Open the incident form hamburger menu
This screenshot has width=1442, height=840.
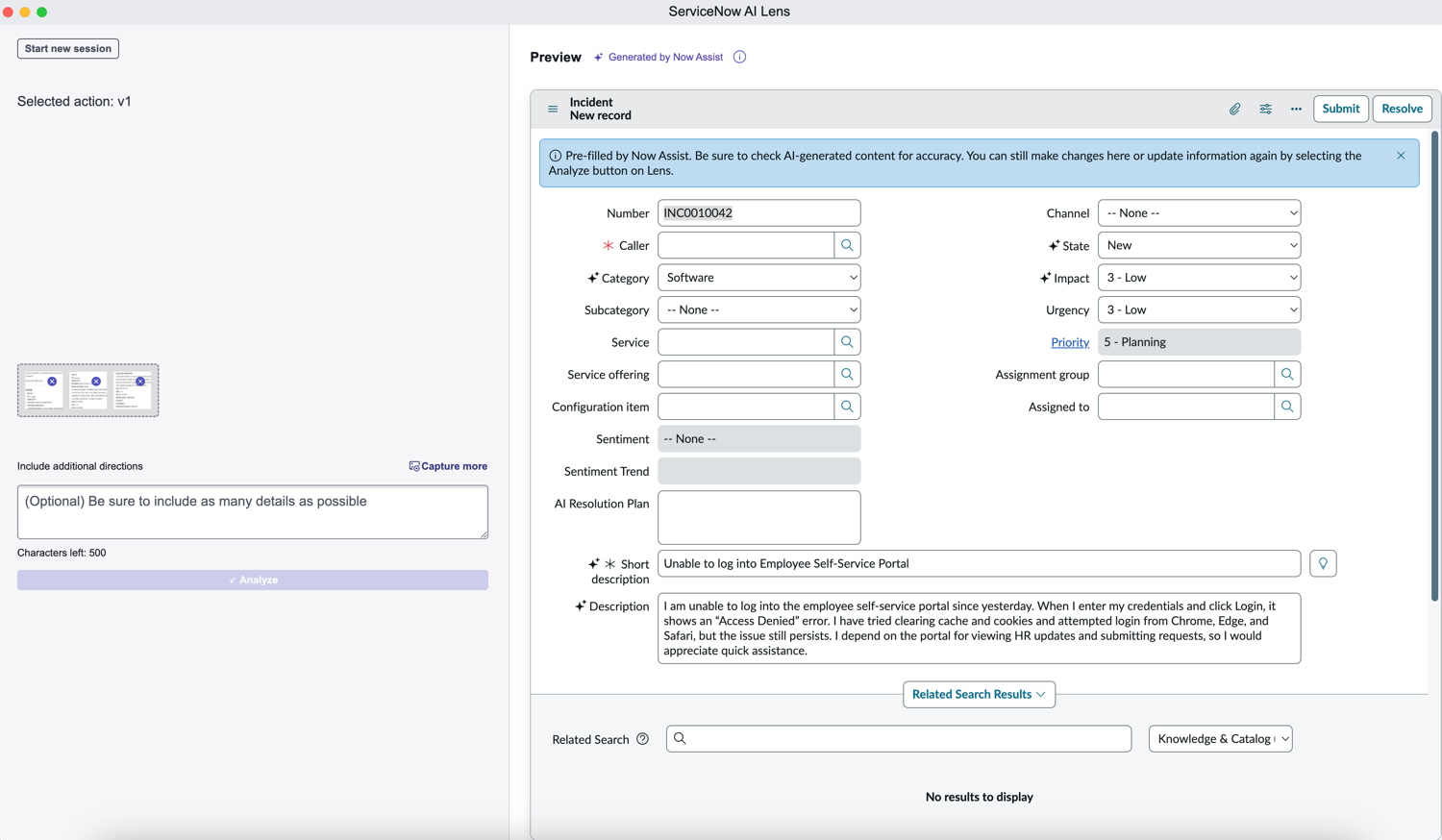tap(553, 109)
